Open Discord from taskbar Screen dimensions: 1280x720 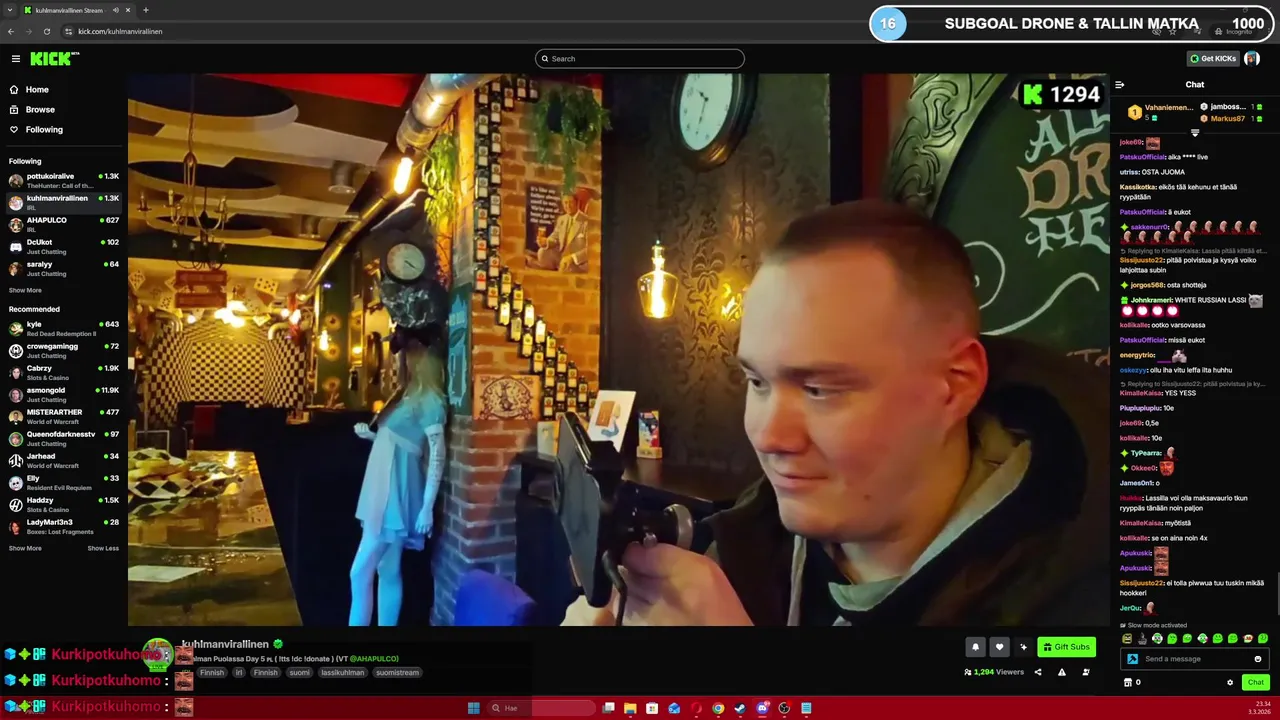pyautogui.click(x=762, y=708)
